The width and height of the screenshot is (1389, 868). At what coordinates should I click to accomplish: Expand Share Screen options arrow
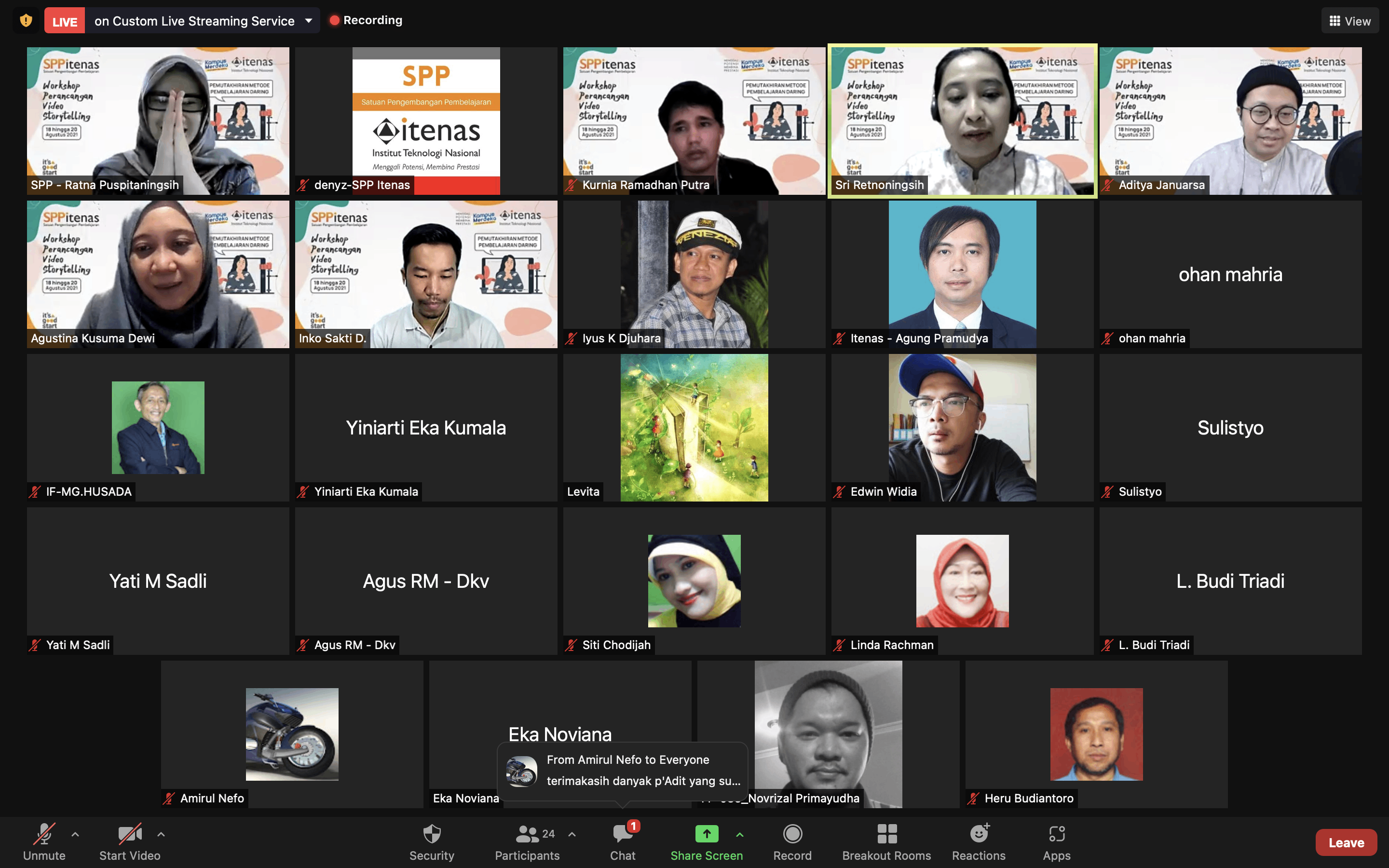click(x=740, y=834)
